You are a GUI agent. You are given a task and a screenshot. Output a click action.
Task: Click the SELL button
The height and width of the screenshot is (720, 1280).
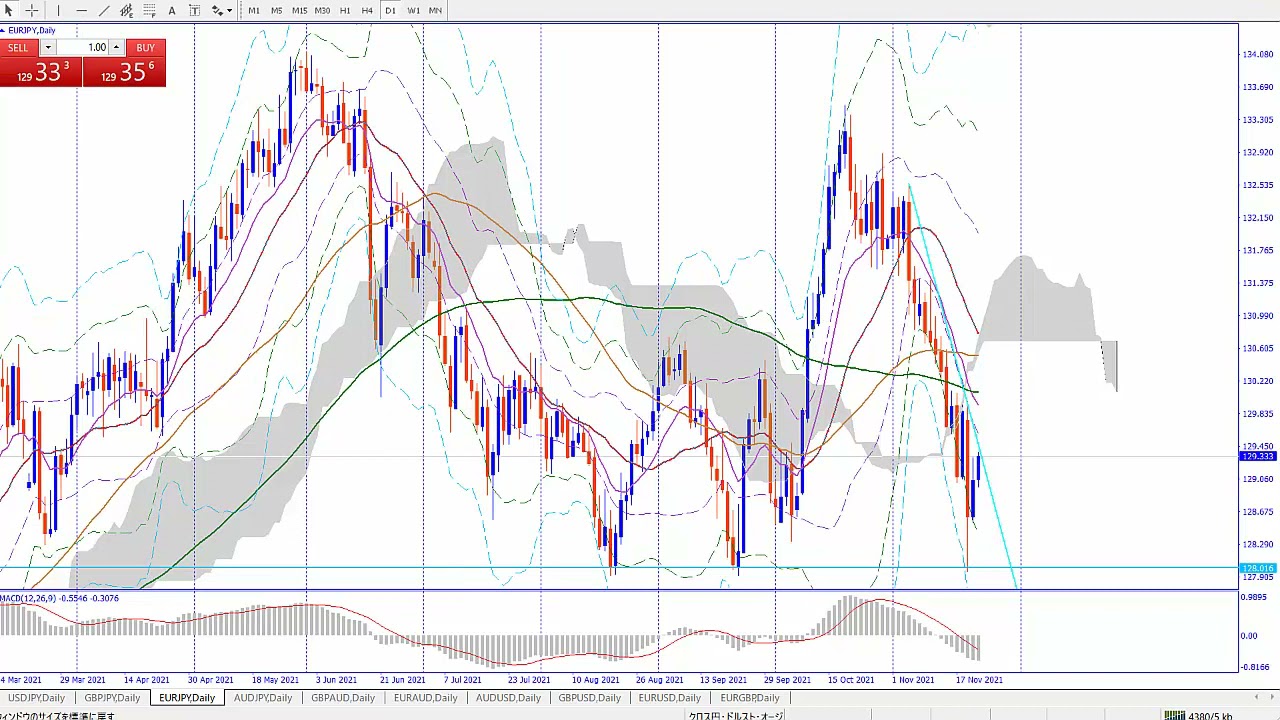[18, 48]
